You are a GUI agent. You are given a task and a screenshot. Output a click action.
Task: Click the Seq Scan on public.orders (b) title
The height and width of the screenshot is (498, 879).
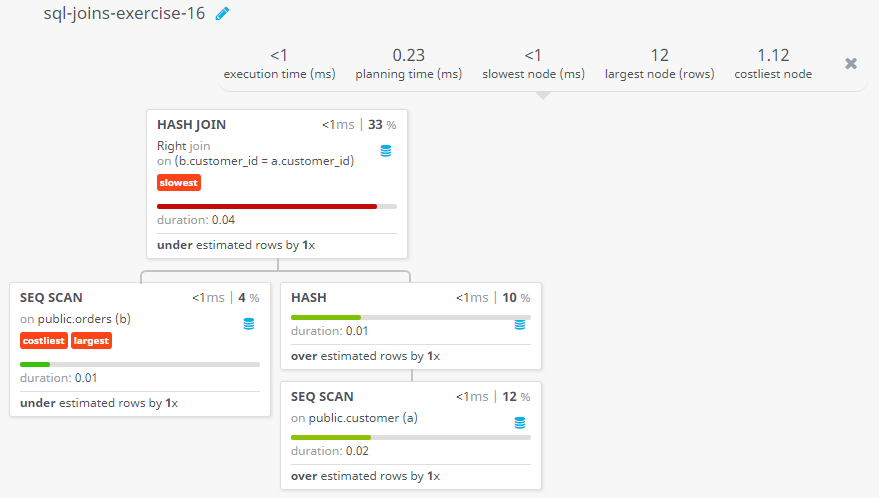click(x=51, y=297)
